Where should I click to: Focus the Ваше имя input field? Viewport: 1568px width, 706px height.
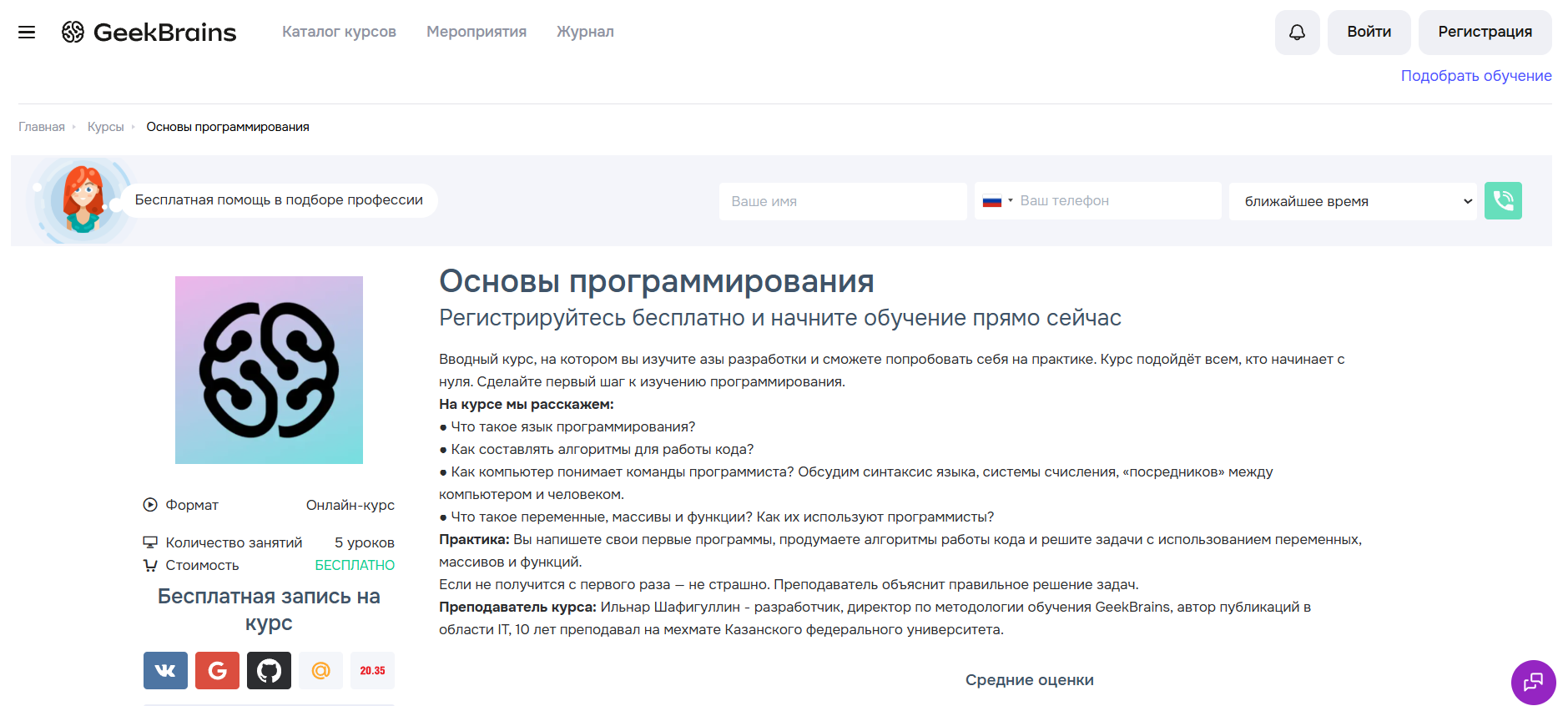click(843, 201)
